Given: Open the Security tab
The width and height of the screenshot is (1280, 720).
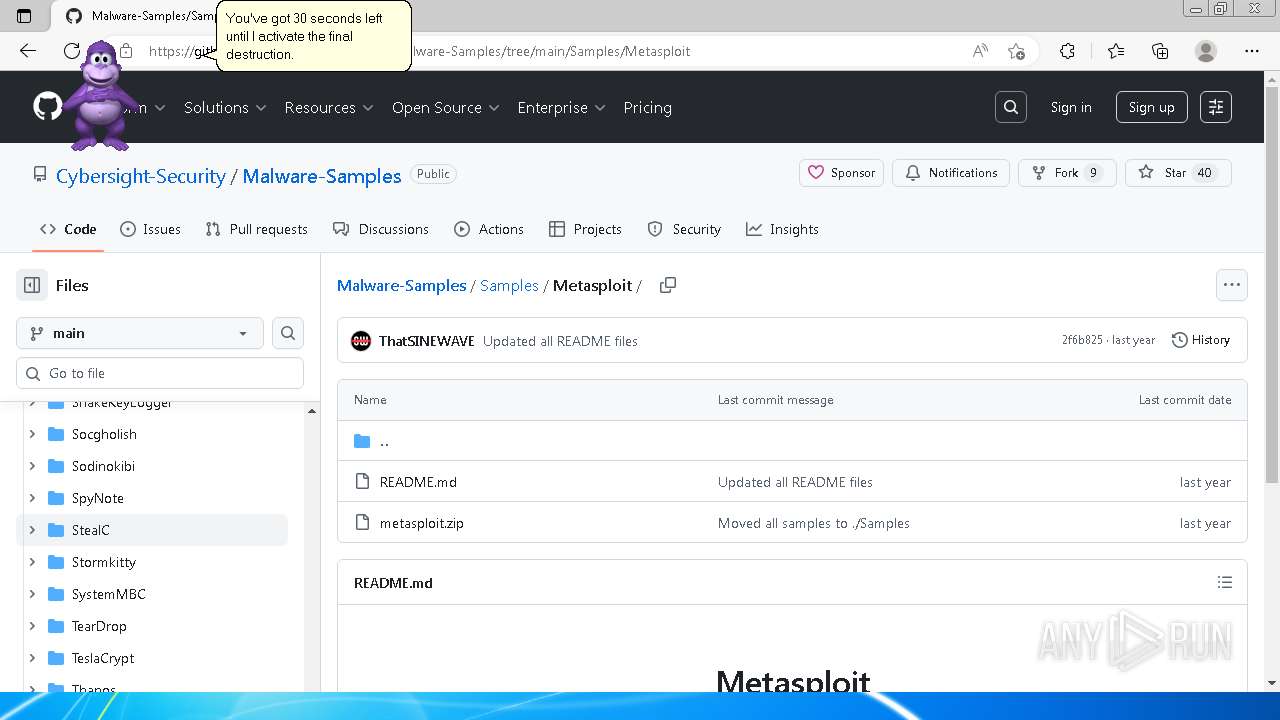Looking at the screenshot, I should pos(684,229).
